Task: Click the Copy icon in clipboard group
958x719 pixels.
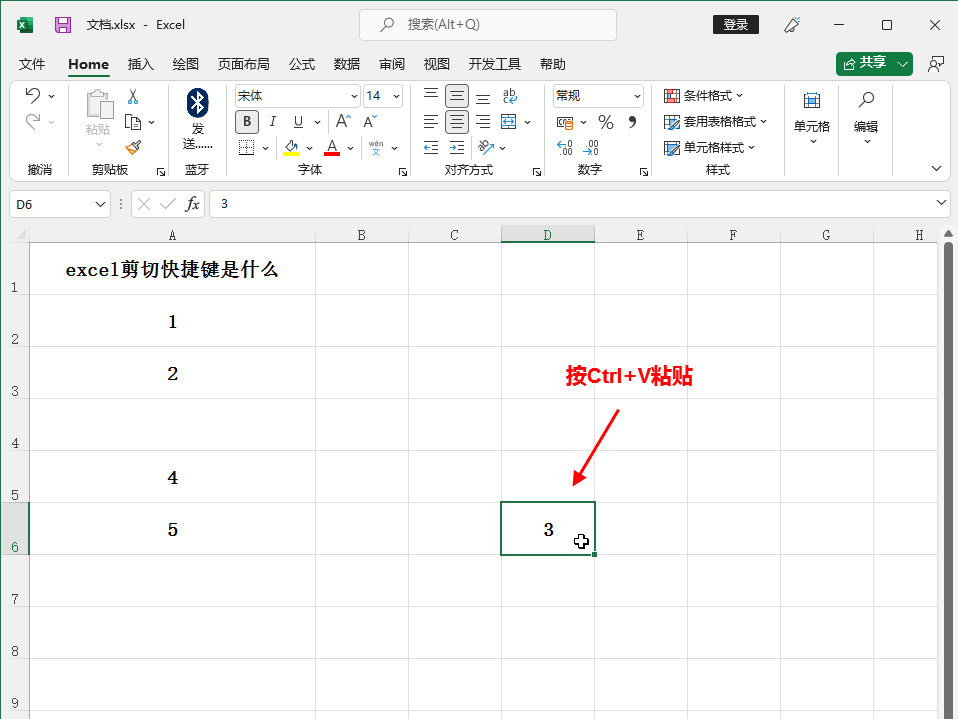Action: (133, 122)
